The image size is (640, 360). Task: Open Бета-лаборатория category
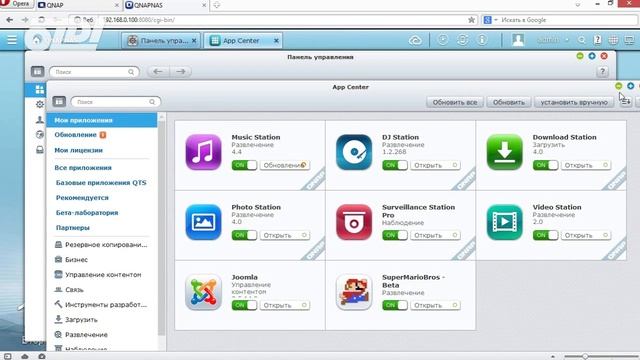tap(87, 213)
